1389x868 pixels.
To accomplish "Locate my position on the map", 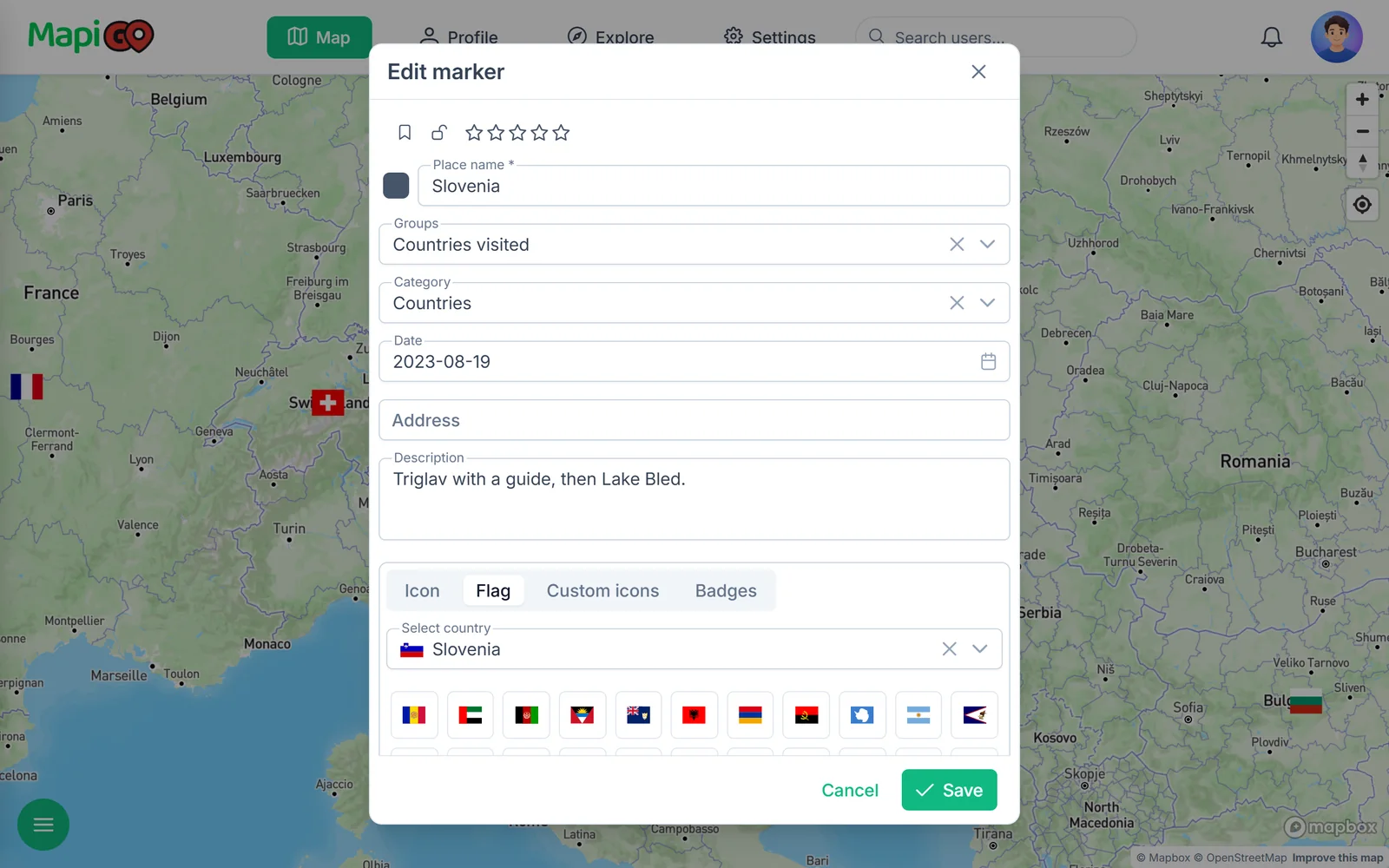I will coord(1362,205).
